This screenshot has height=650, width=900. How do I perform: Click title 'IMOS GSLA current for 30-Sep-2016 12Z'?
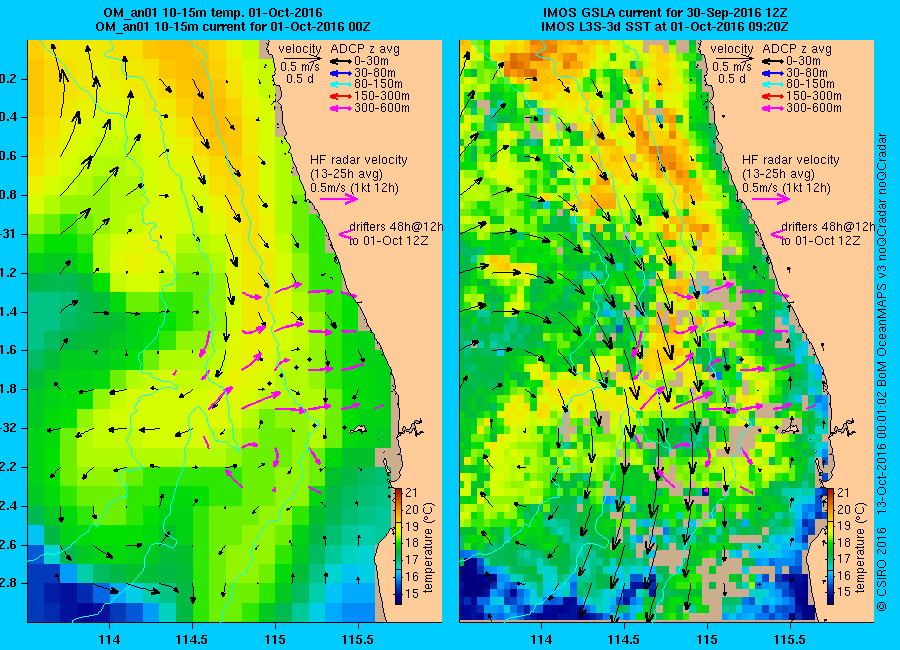point(666,13)
